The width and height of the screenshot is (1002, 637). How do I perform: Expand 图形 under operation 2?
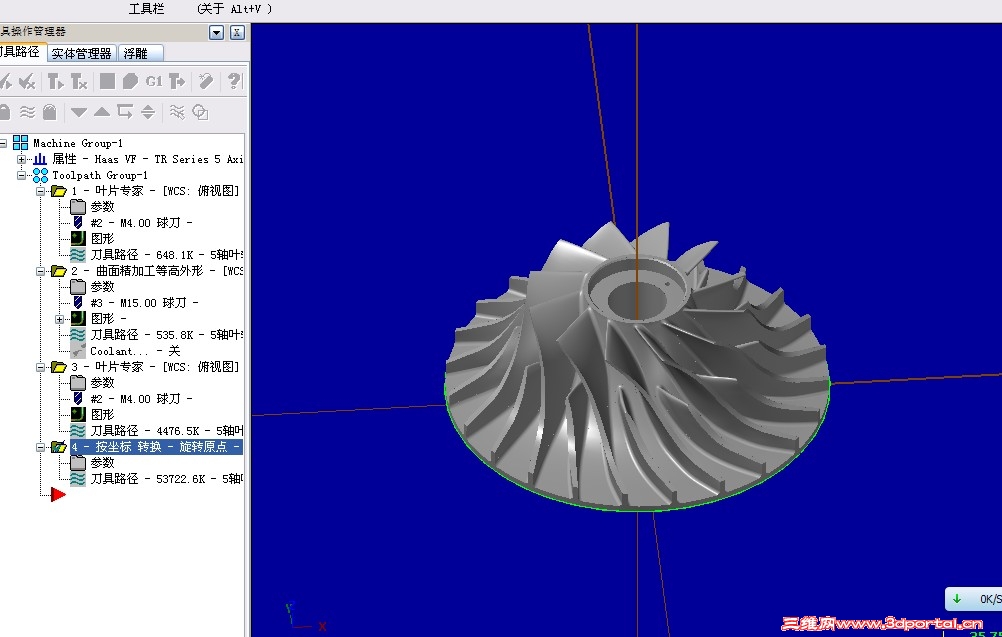point(59,319)
